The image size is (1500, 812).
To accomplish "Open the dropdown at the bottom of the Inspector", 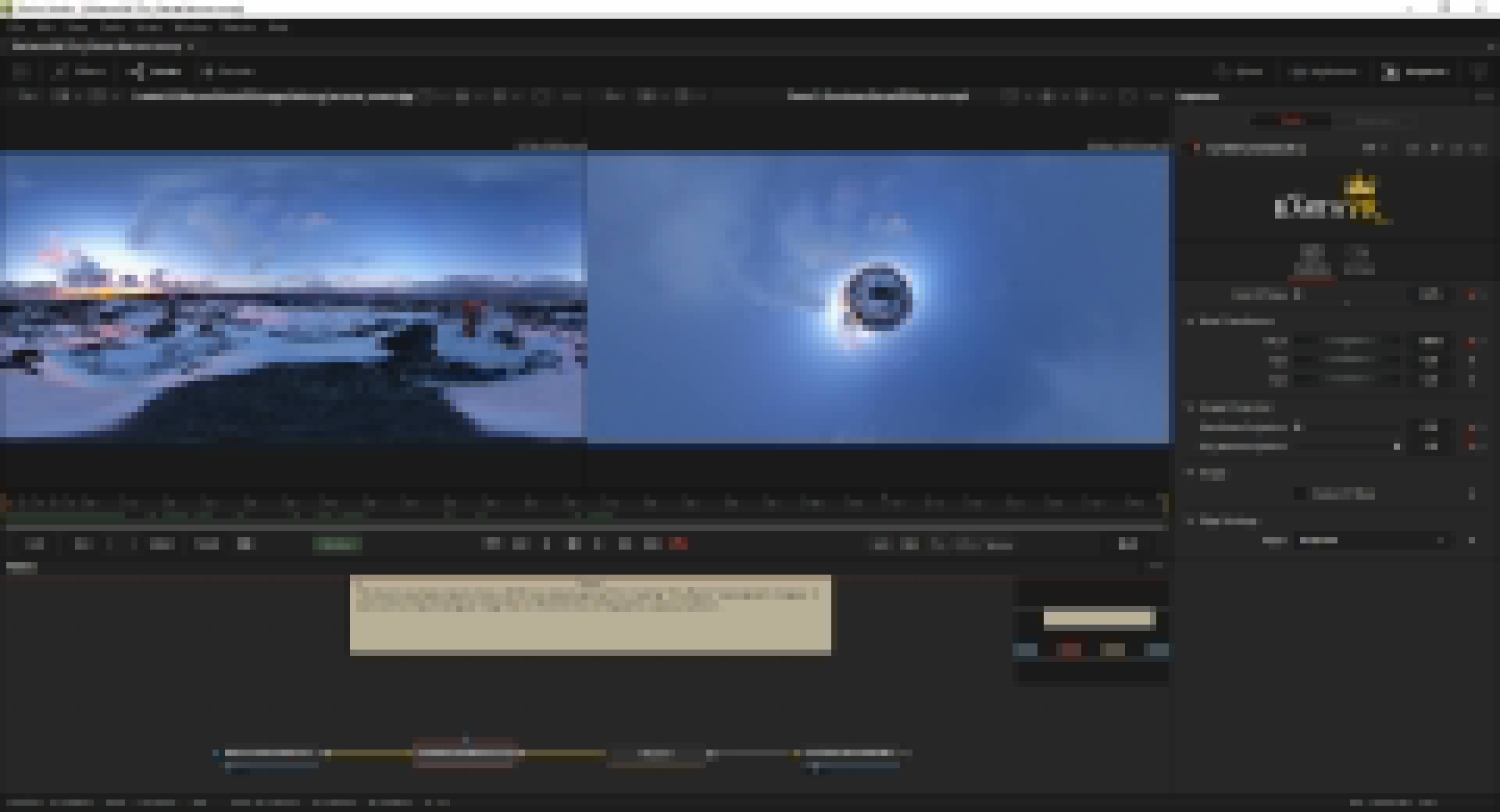I will point(1372,540).
